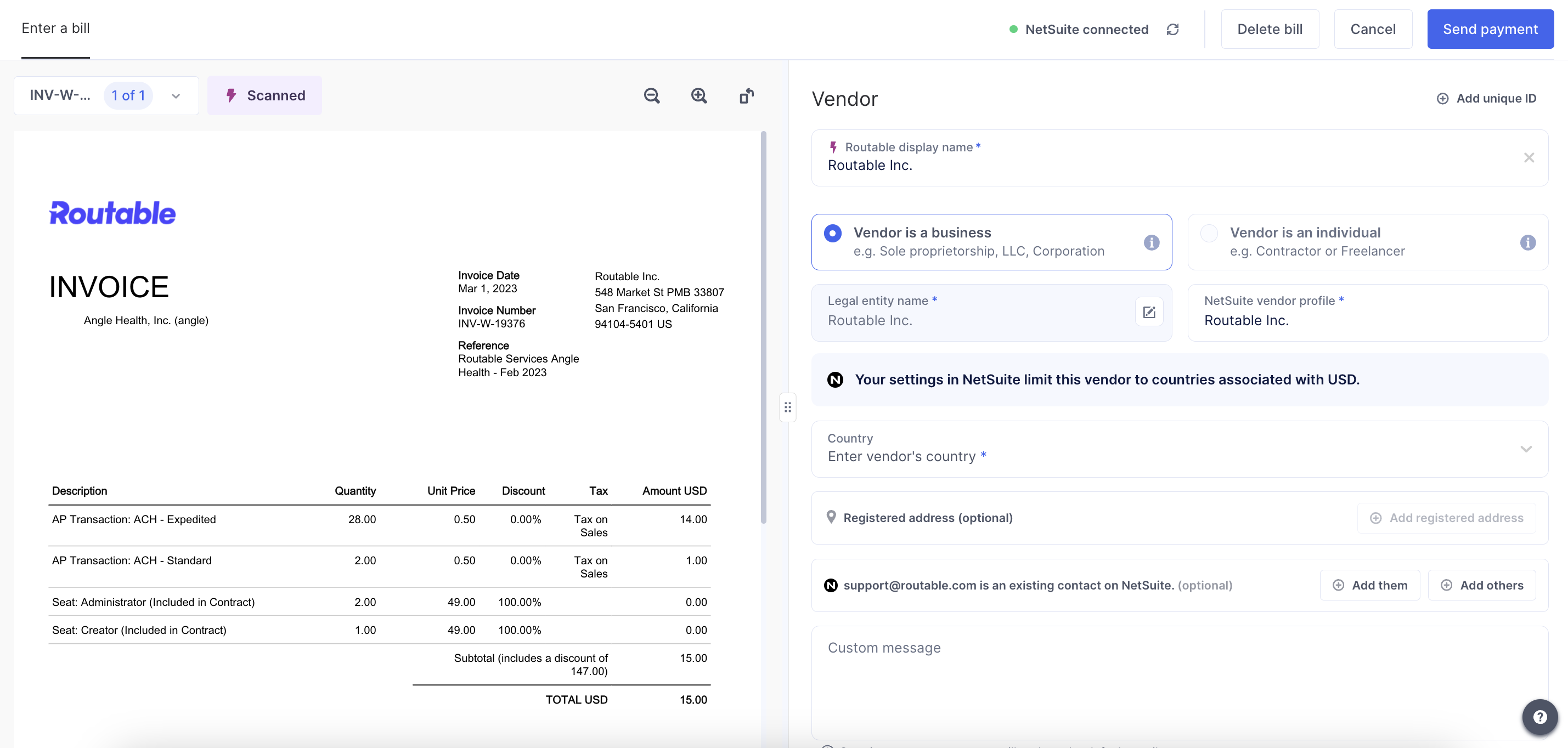Click the Cancel button
Image resolution: width=1568 pixels, height=748 pixels.
1372,29
